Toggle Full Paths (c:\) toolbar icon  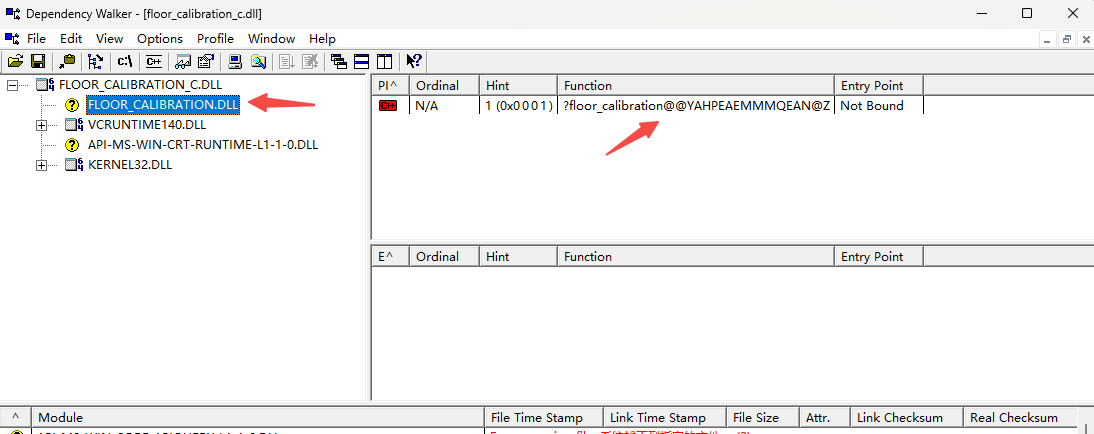126,61
